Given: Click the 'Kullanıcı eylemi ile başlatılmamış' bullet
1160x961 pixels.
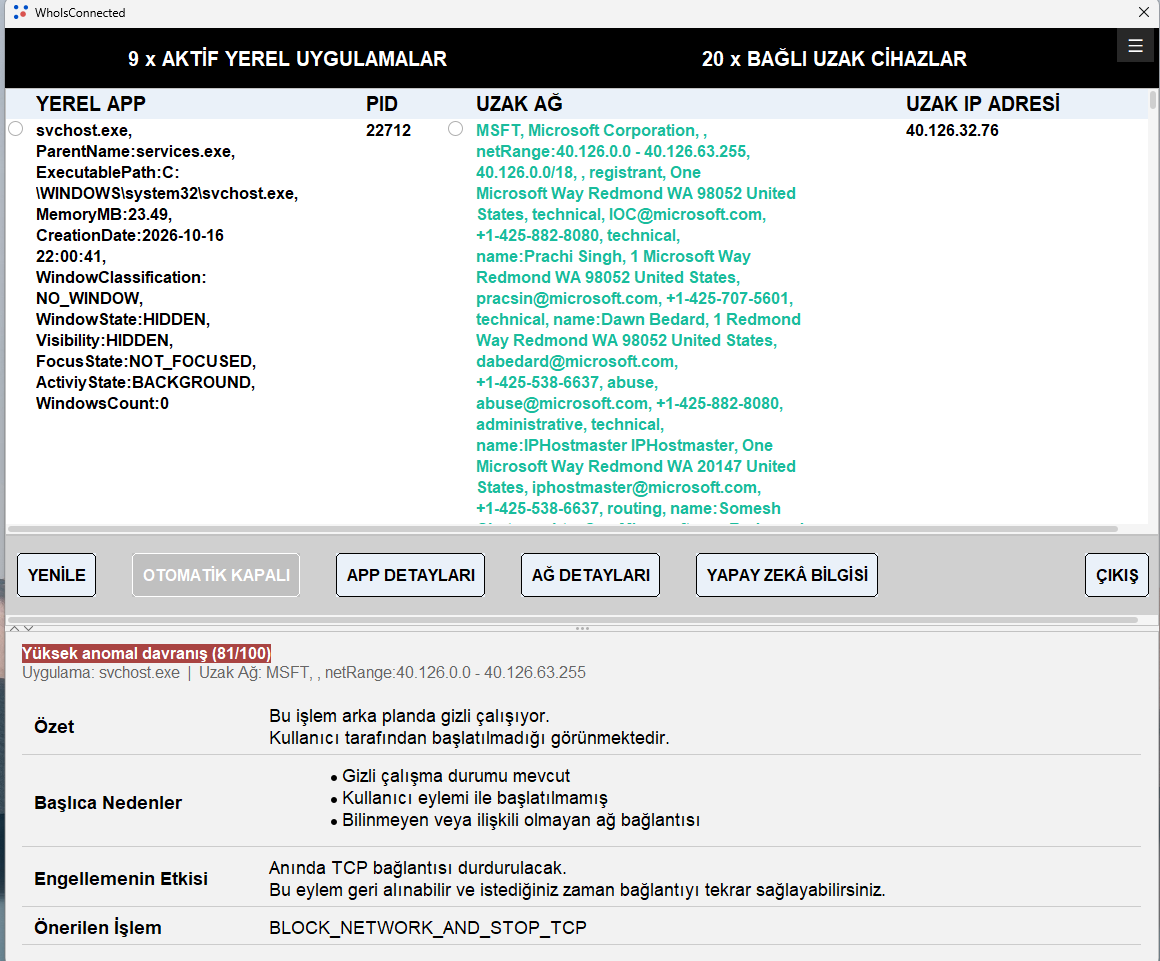Looking at the screenshot, I should pyautogui.click(x=474, y=798).
